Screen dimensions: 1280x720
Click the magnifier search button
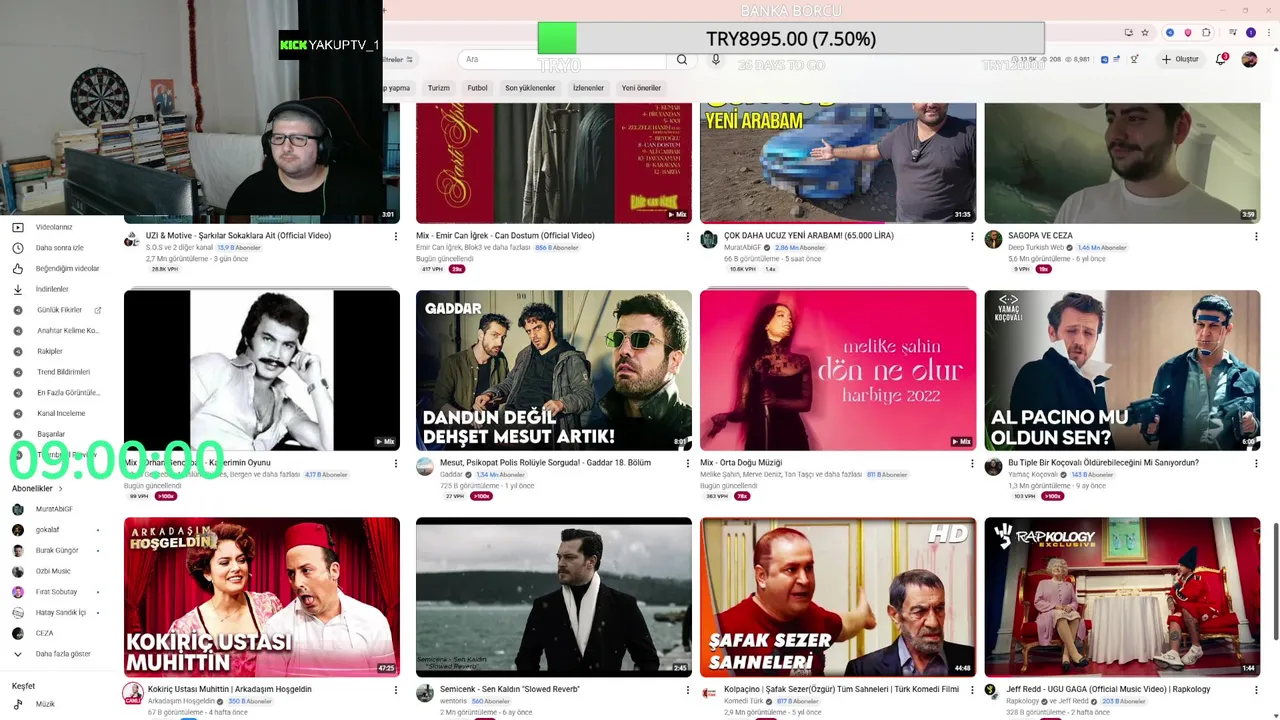[x=682, y=60]
